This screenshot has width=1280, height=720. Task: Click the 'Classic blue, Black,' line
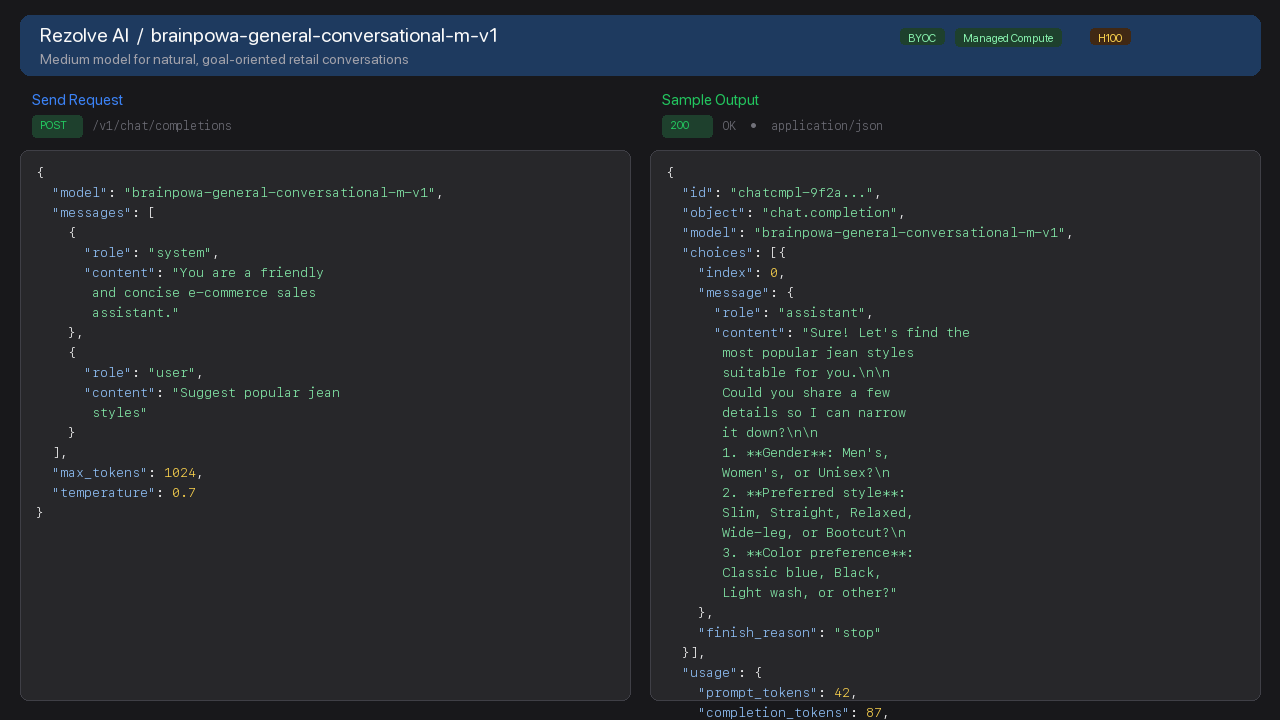coord(802,573)
